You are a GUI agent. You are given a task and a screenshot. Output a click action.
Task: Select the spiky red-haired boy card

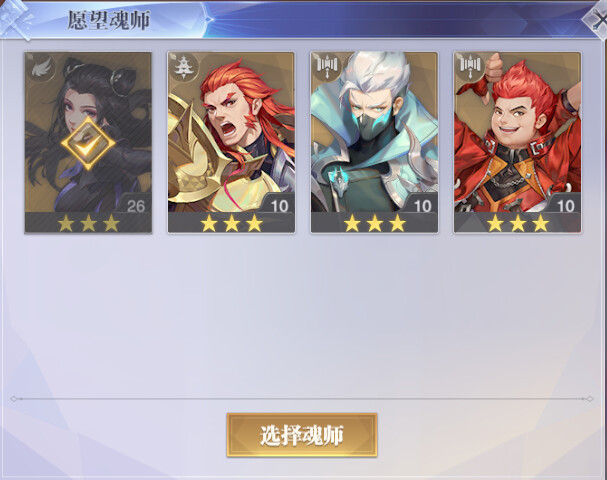tap(518, 142)
